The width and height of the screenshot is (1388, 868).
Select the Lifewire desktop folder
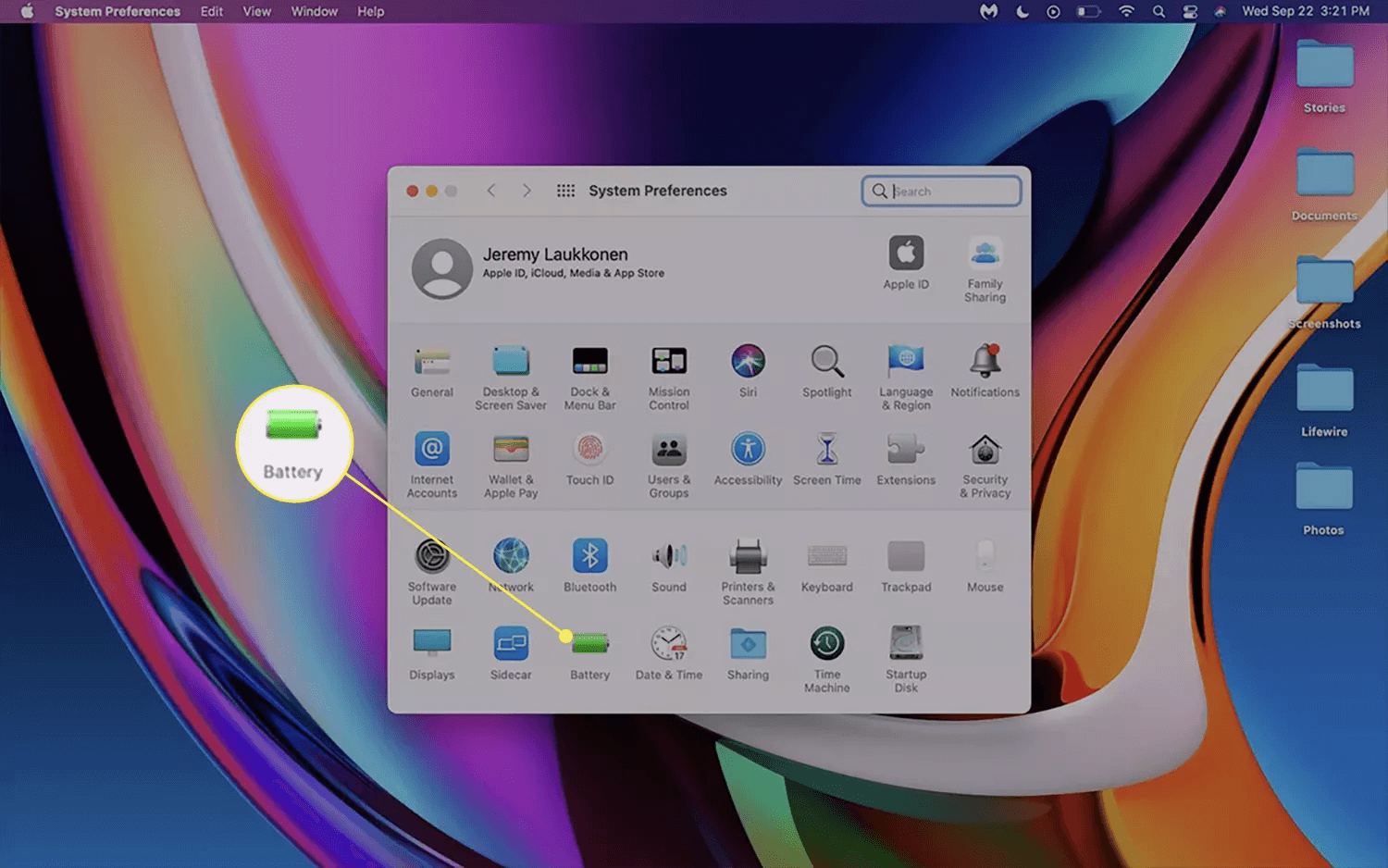point(1324,402)
